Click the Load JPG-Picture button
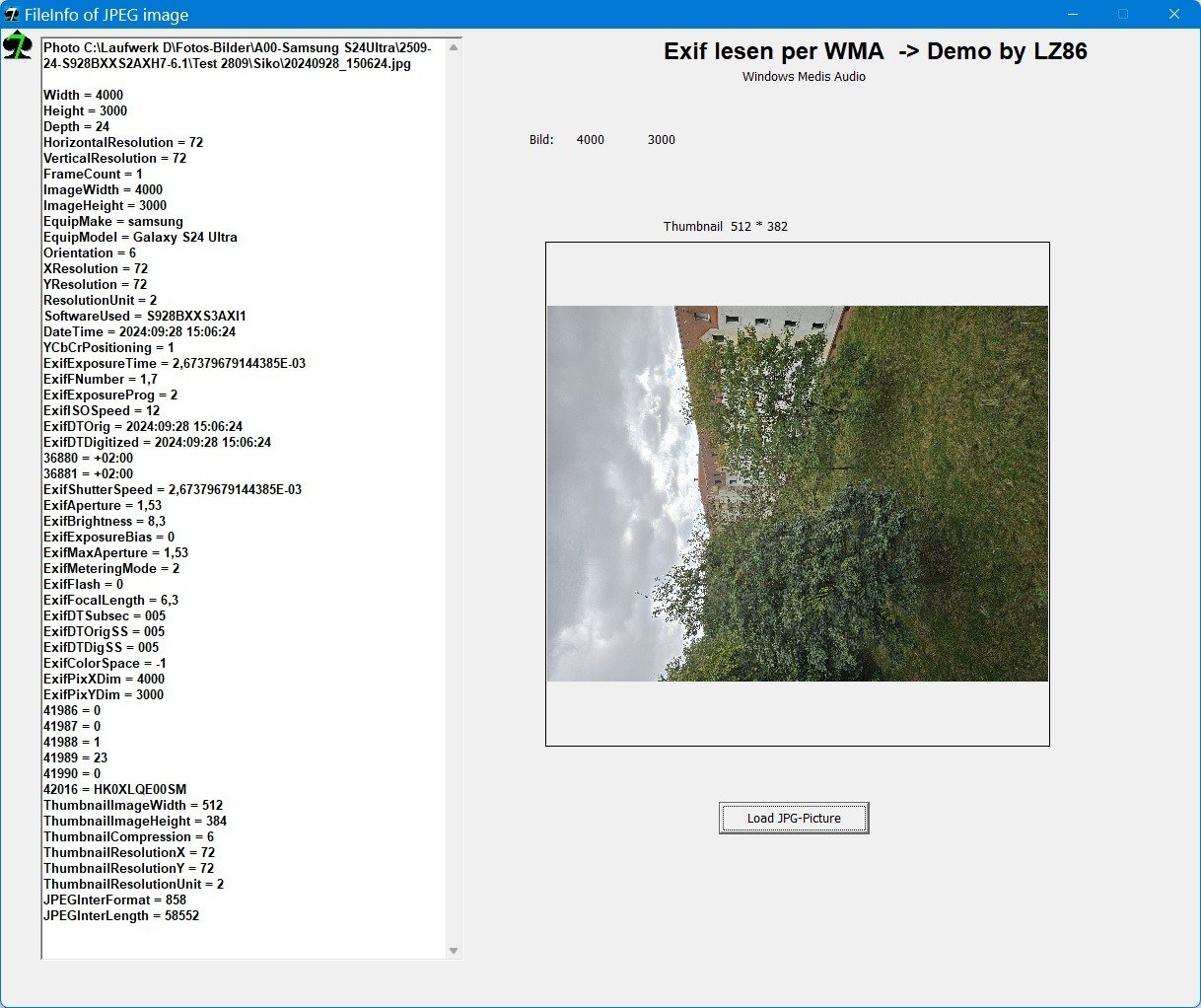This screenshot has width=1201, height=1008. (794, 818)
